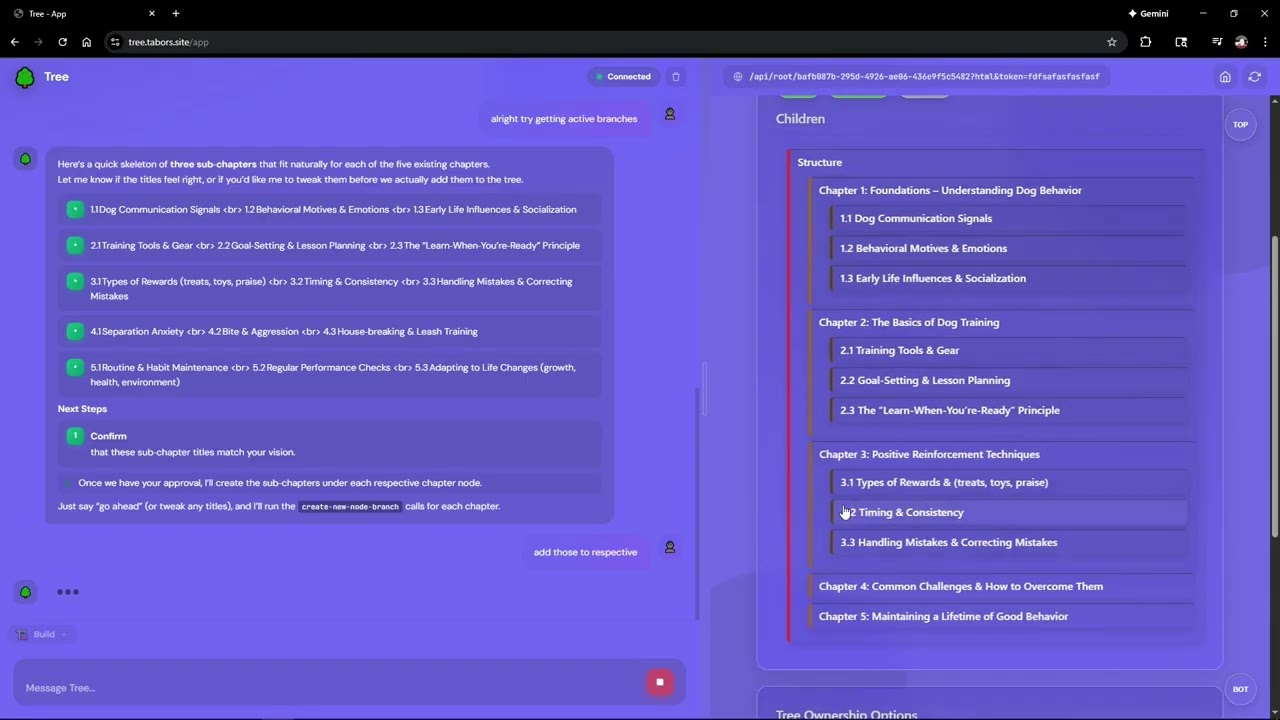The width and height of the screenshot is (1280, 720).
Task: Click the refresh icon in preview panel
Action: coord(1255,77)
